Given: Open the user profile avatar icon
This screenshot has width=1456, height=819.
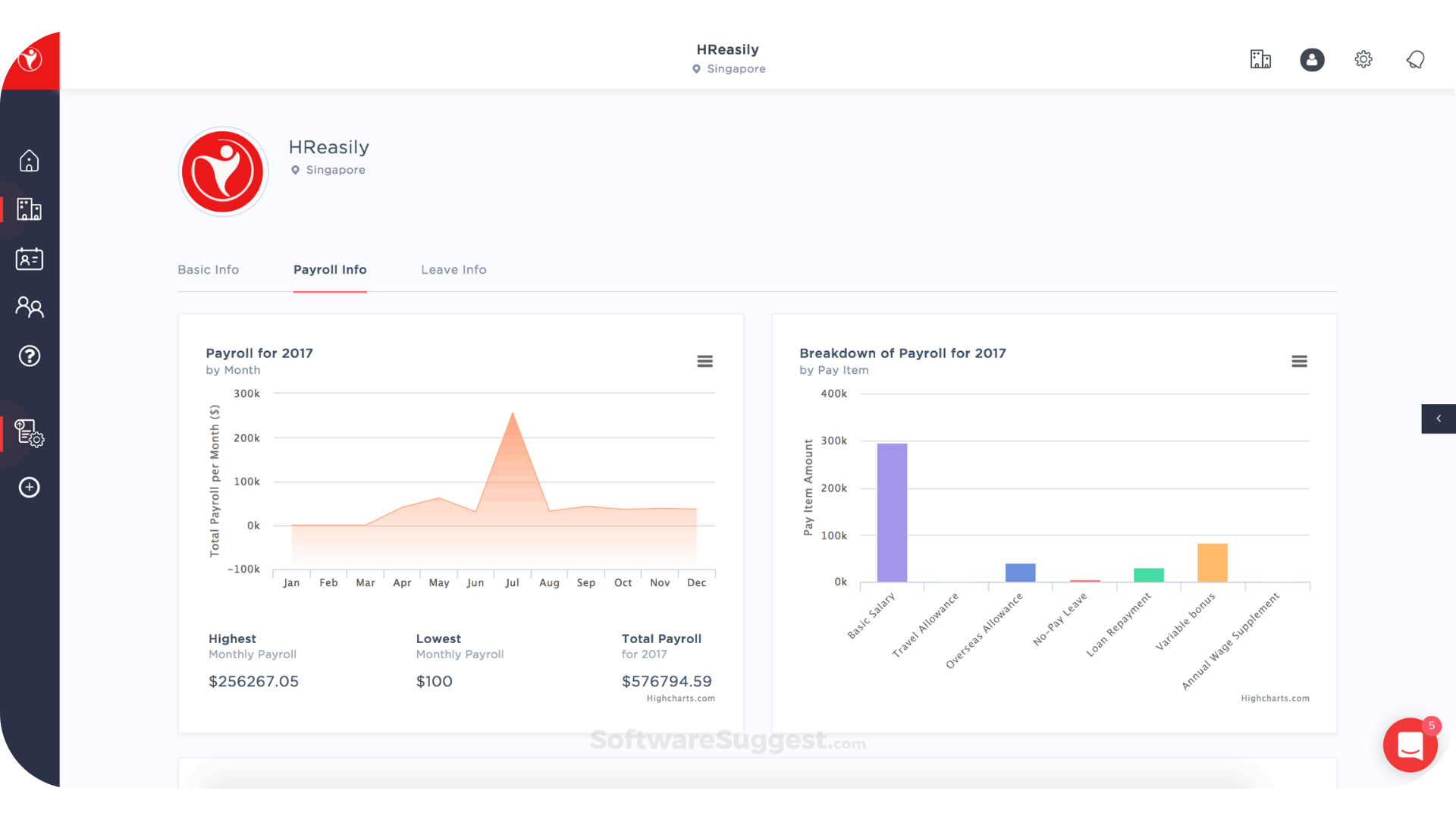Looking at the screenshot, I should tap(1312, 59).
